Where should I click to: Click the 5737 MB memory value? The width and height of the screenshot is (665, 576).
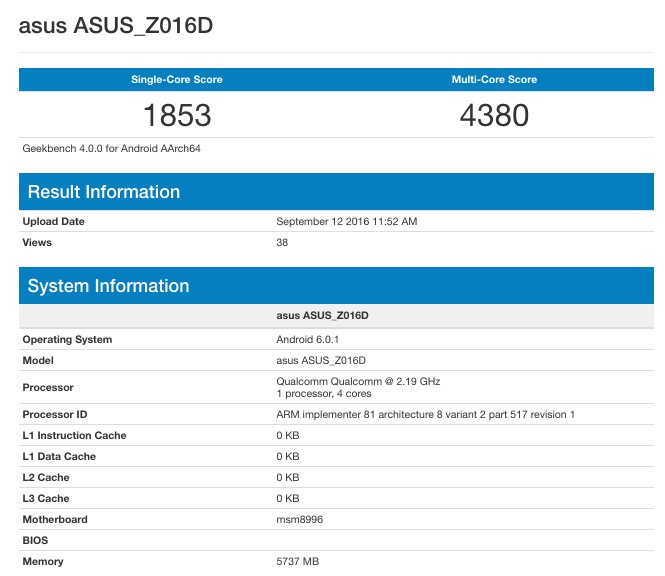coord(297,561)
